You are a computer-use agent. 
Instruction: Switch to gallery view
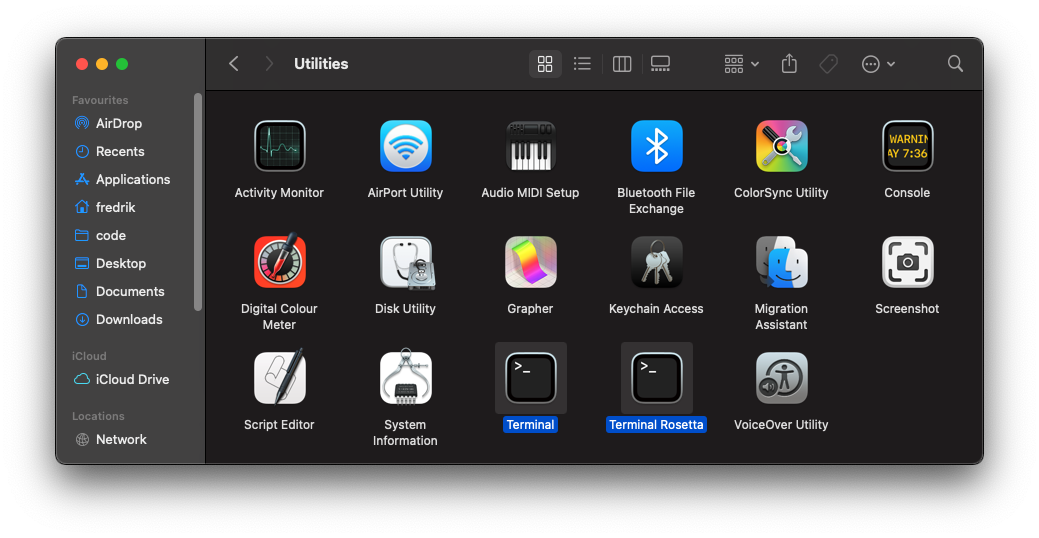pyautogui.click(x=660, y=64)
